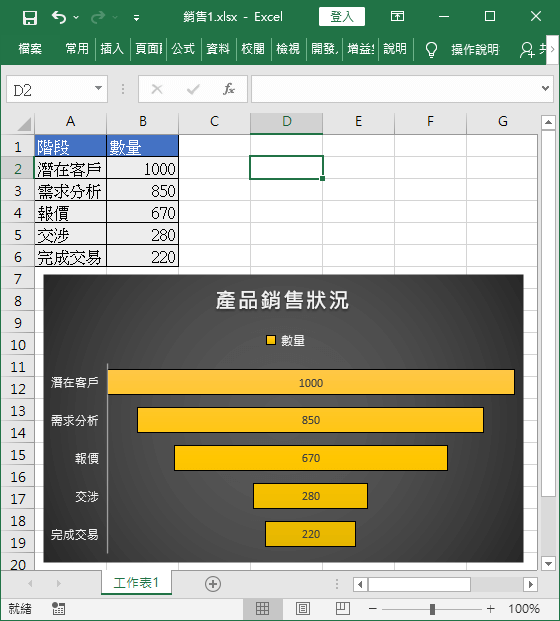Click the zoom in plus button

coord(491,608)
